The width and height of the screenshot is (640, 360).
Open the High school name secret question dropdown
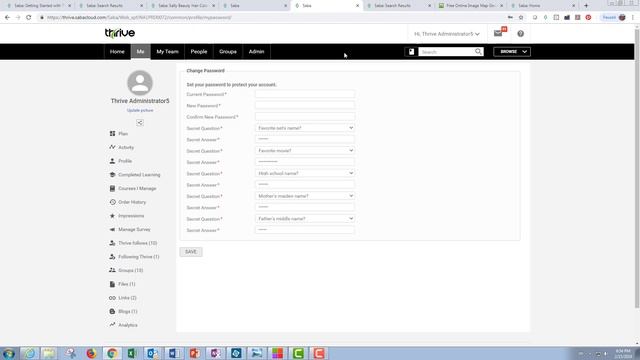(x=305, y=173)
